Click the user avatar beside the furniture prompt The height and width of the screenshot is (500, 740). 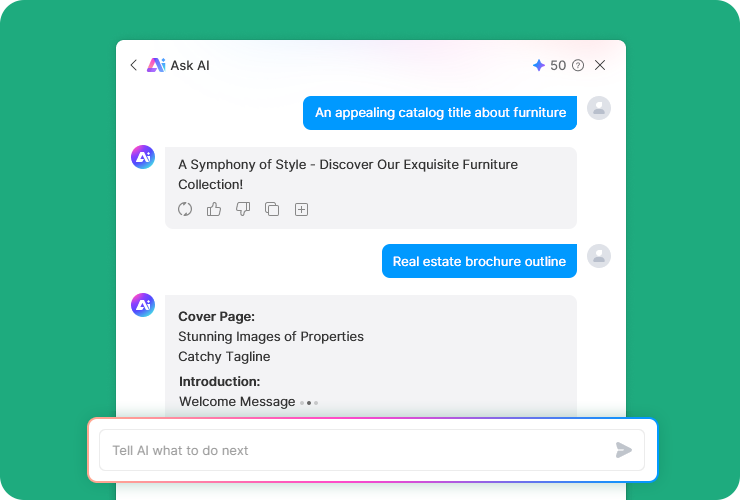click(x=598, y=108)
